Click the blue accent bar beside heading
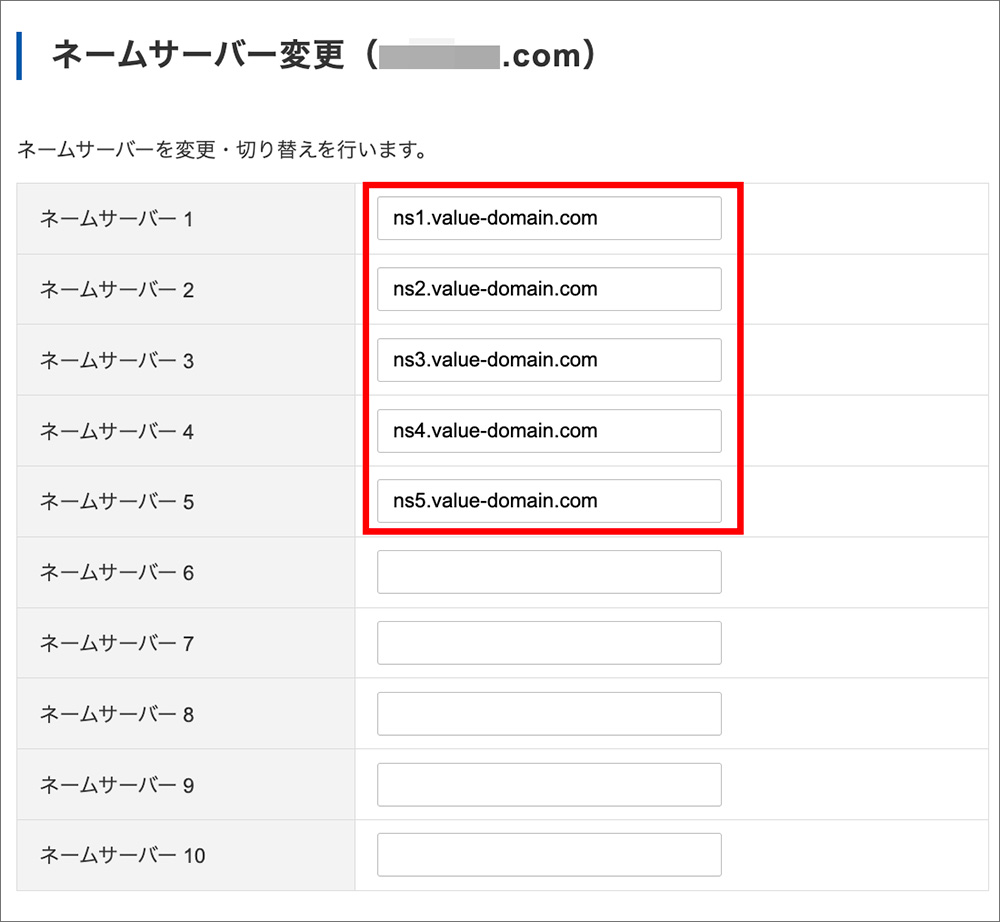Screen dimensions: 1000x922 point(21,52)
